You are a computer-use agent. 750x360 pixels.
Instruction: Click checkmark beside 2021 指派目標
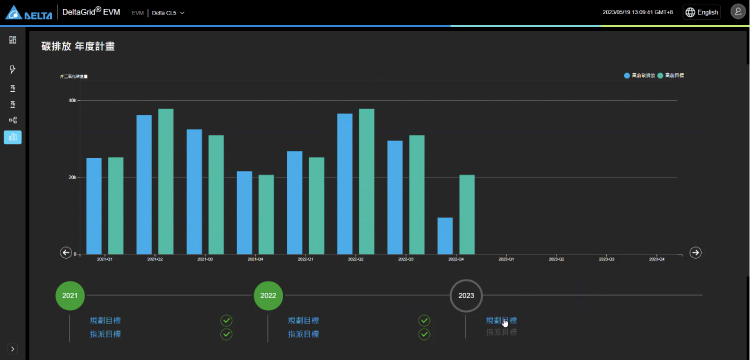point(226,334)
